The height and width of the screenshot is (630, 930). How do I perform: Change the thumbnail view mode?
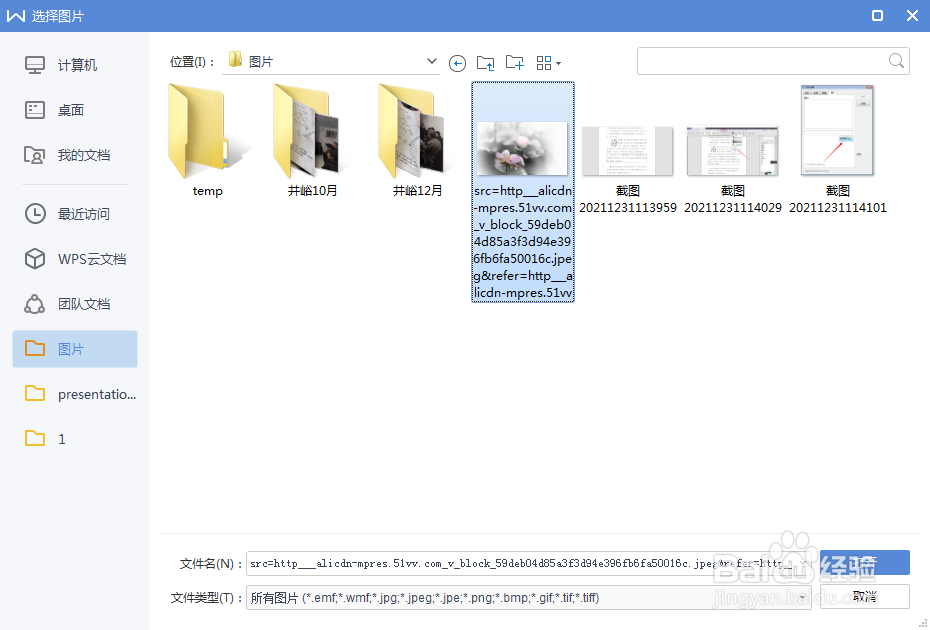(x=543, y=62)
